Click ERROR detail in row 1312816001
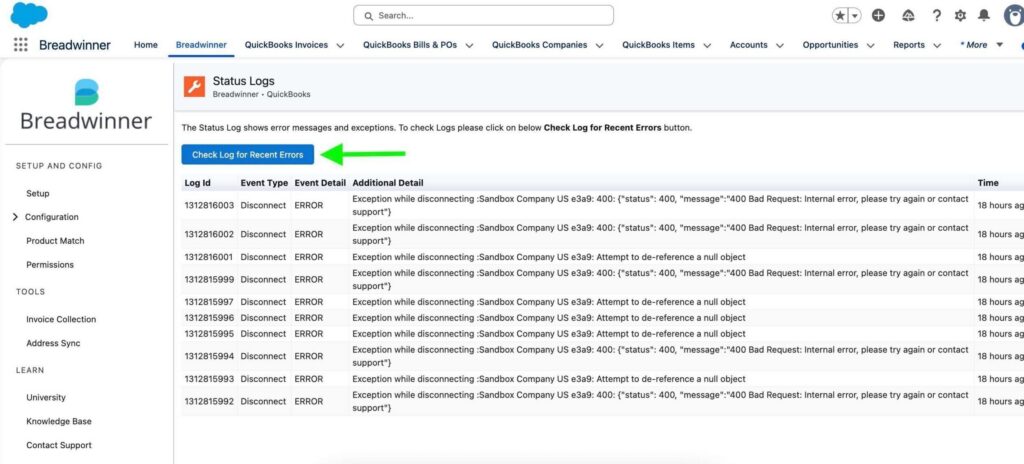Viewport: 1024px width, 464px height. tap(309, 257)
